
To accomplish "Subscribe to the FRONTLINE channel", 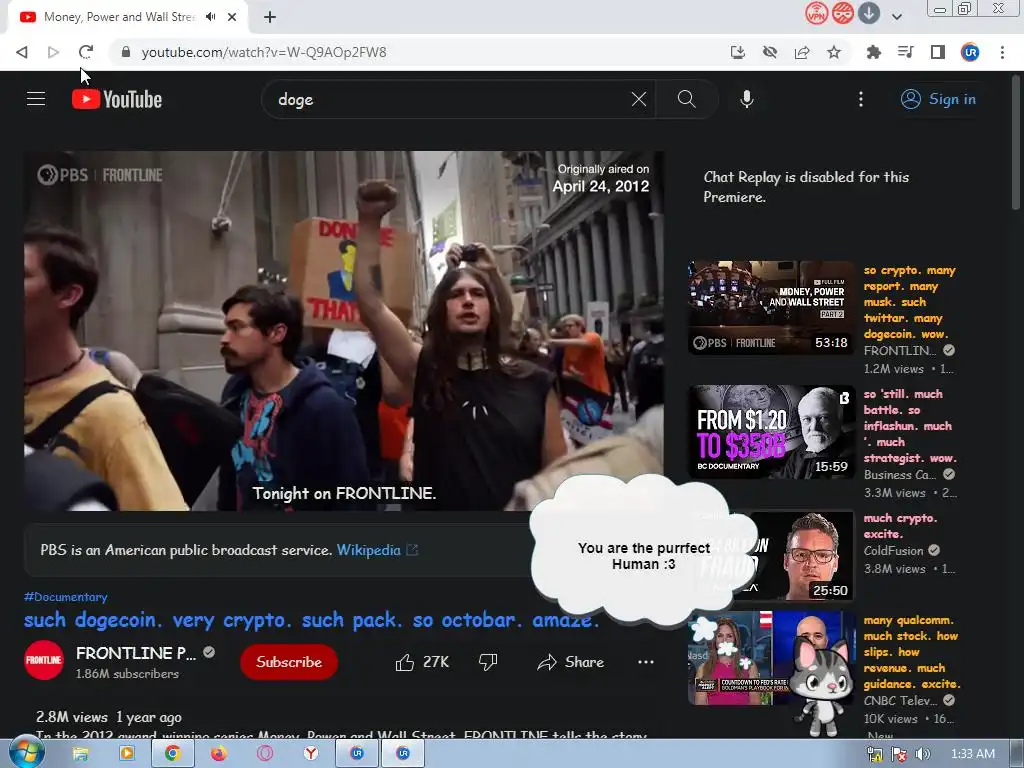I will point(289,662).
